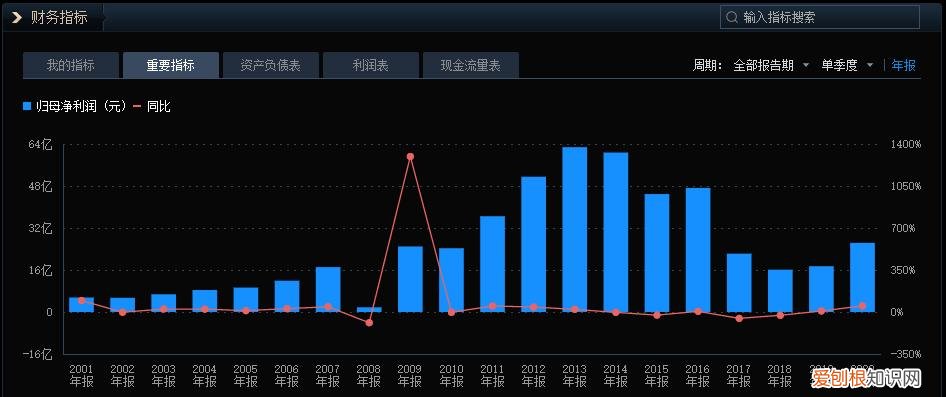The height and width of the screenshot is (397, 946).
Task: Click the -350% right axis label
Action: click(x=906, y=354)
